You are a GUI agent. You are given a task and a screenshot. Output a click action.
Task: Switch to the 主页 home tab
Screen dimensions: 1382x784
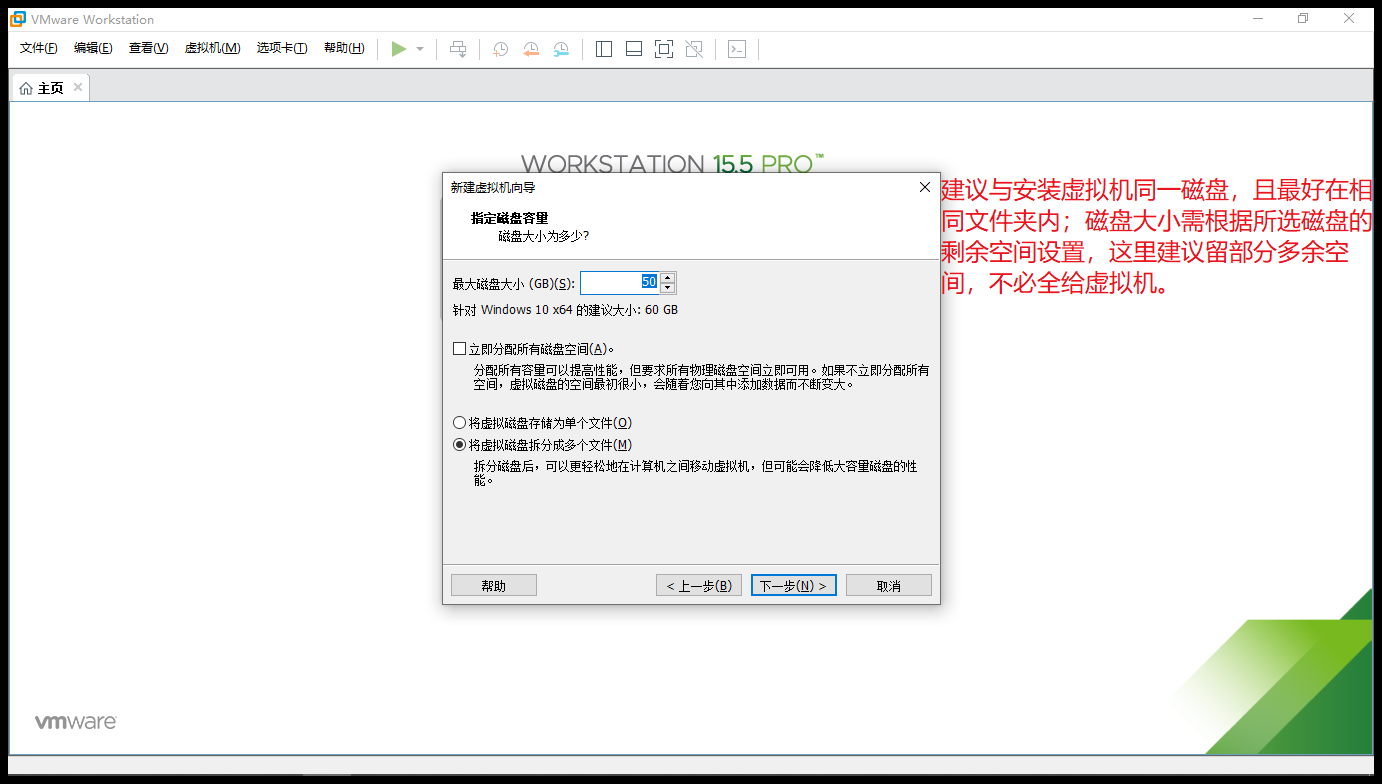click(x=50, y=88)
